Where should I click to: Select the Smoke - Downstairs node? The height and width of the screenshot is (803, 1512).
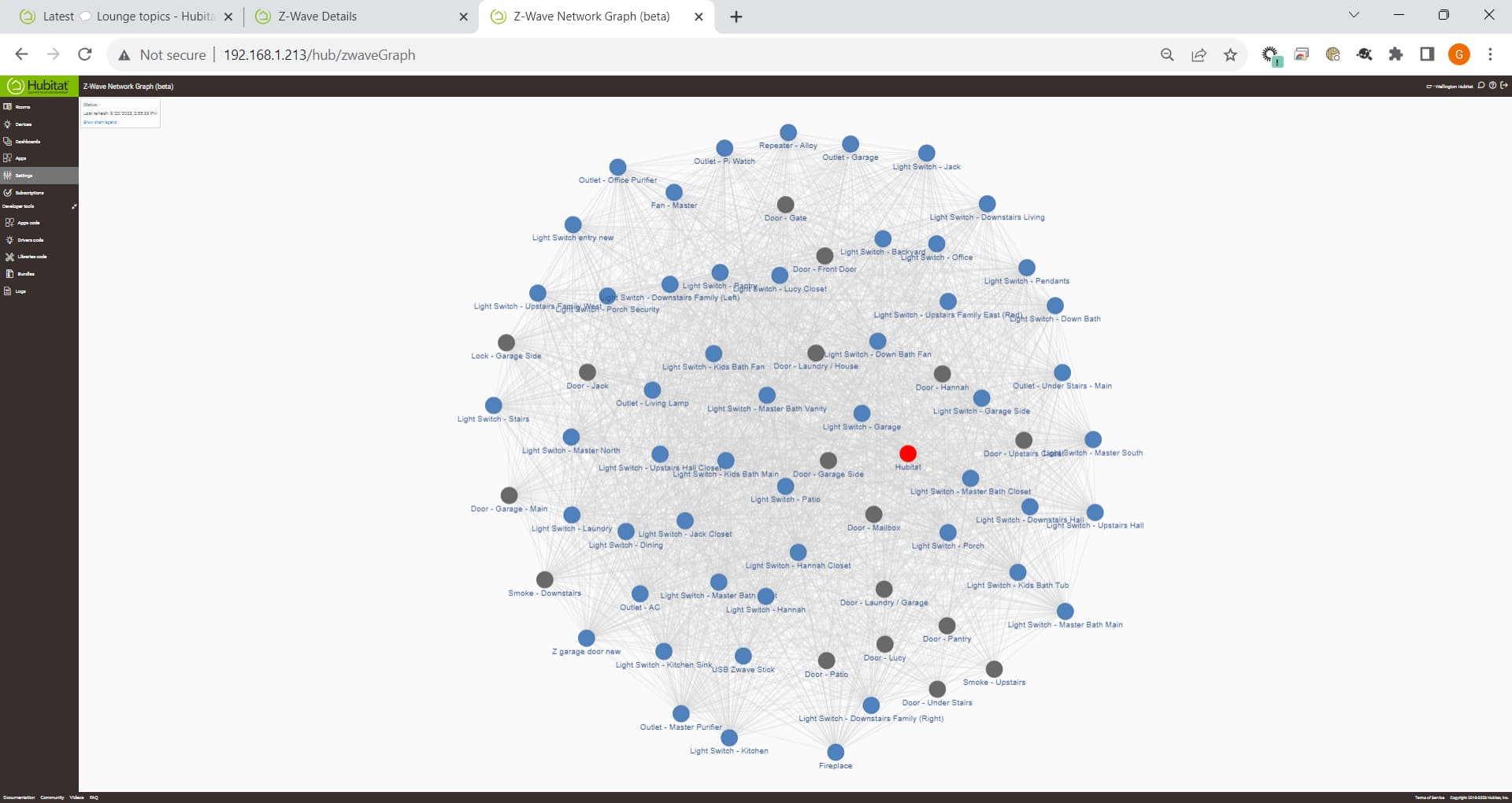545,579
